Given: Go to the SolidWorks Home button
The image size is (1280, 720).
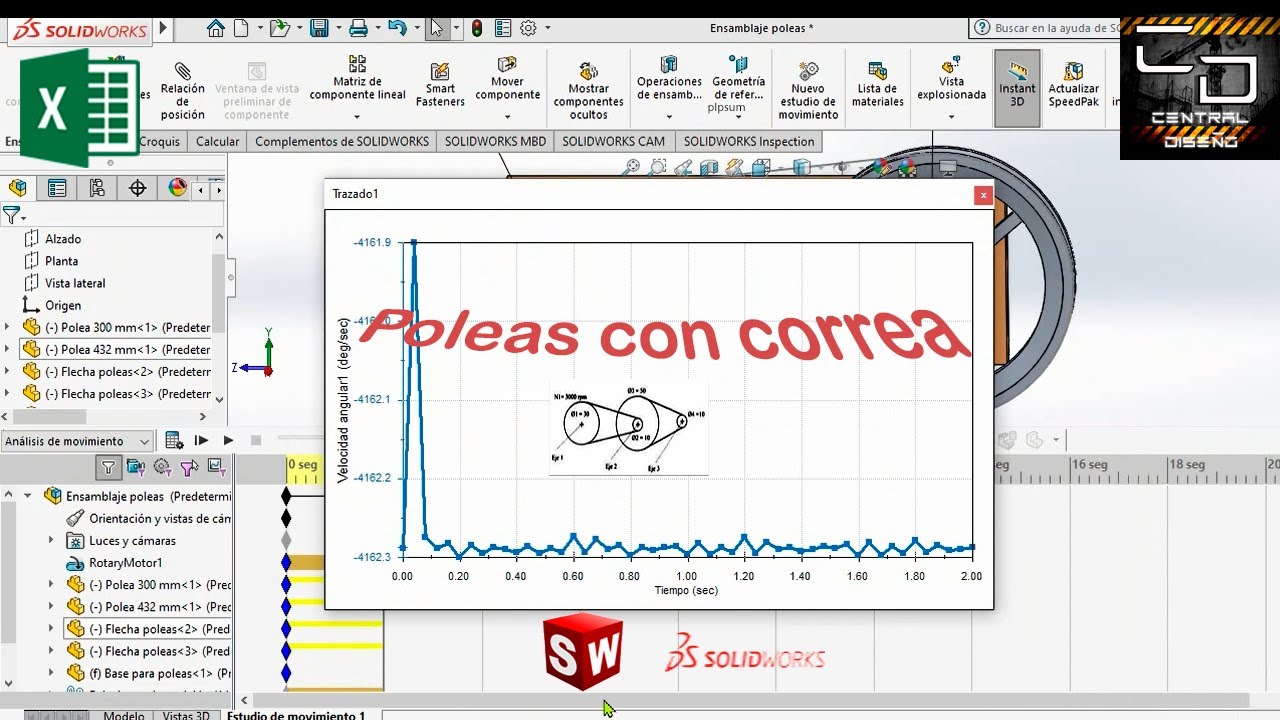Looking at the screenshot, I should coord(215,28).
